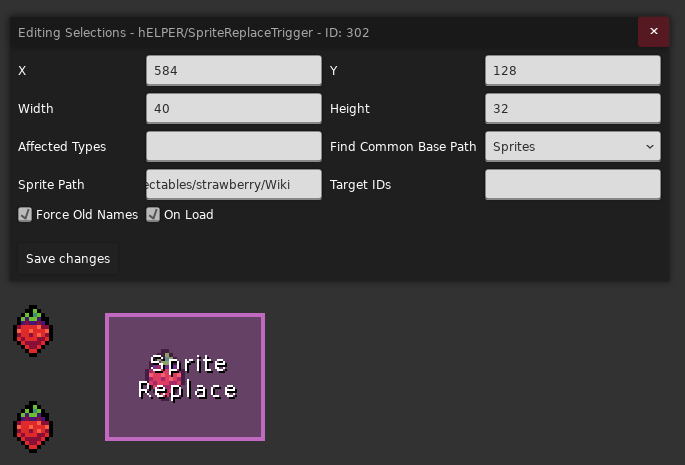This screenshot has height=465, width=685.
Task: Click the Sprite Path label
Action: pyautogui.click(x=51, y=184)
